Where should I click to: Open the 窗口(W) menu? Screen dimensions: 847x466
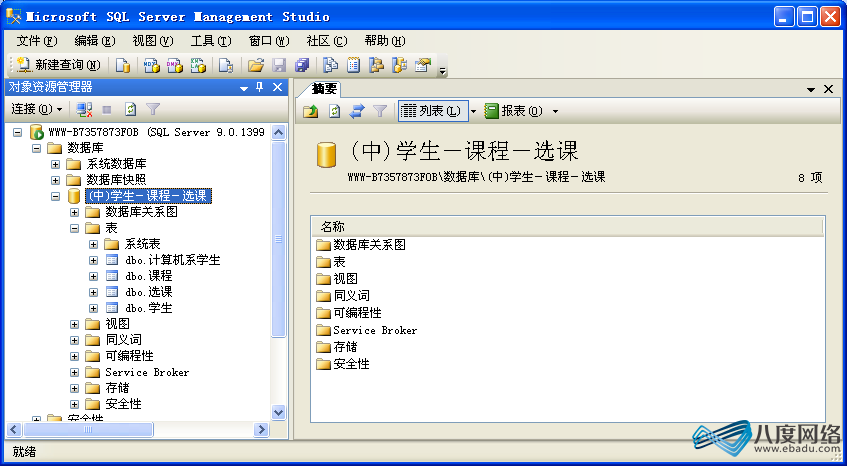tap(269, 41)
